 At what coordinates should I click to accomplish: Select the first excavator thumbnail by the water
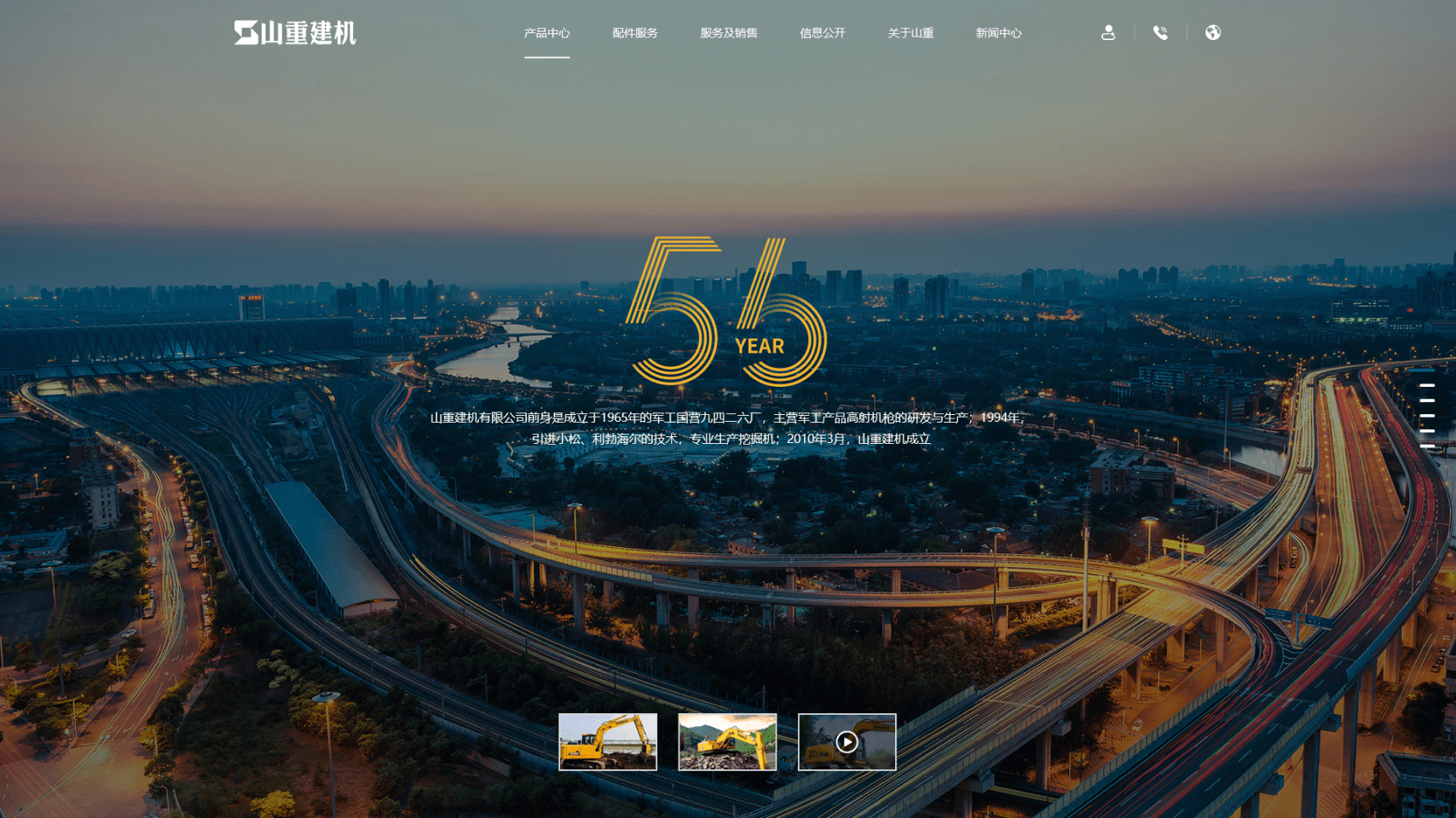tap(608, 742)
